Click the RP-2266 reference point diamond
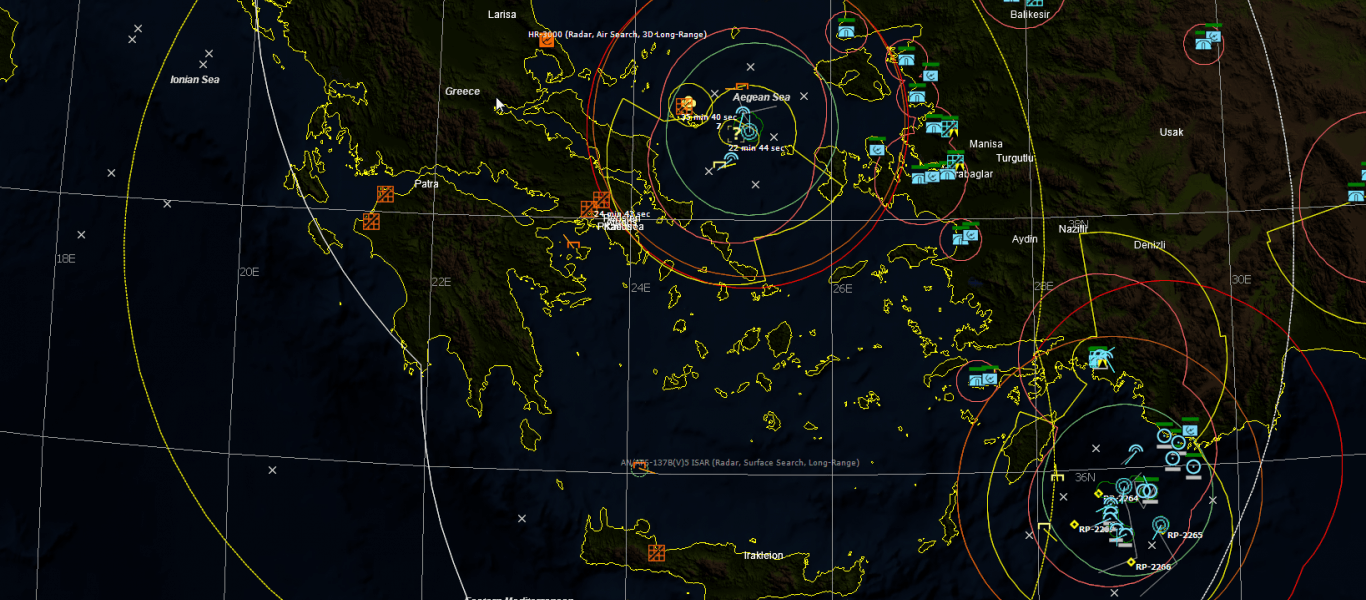 (x=1131, y=562)
